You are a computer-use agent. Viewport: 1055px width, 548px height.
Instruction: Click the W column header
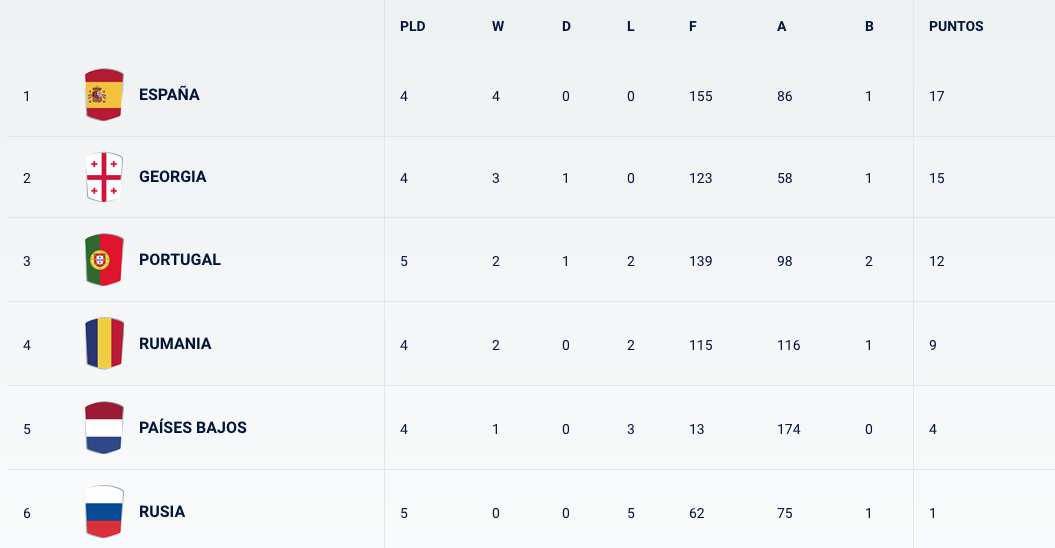(498, 26)
